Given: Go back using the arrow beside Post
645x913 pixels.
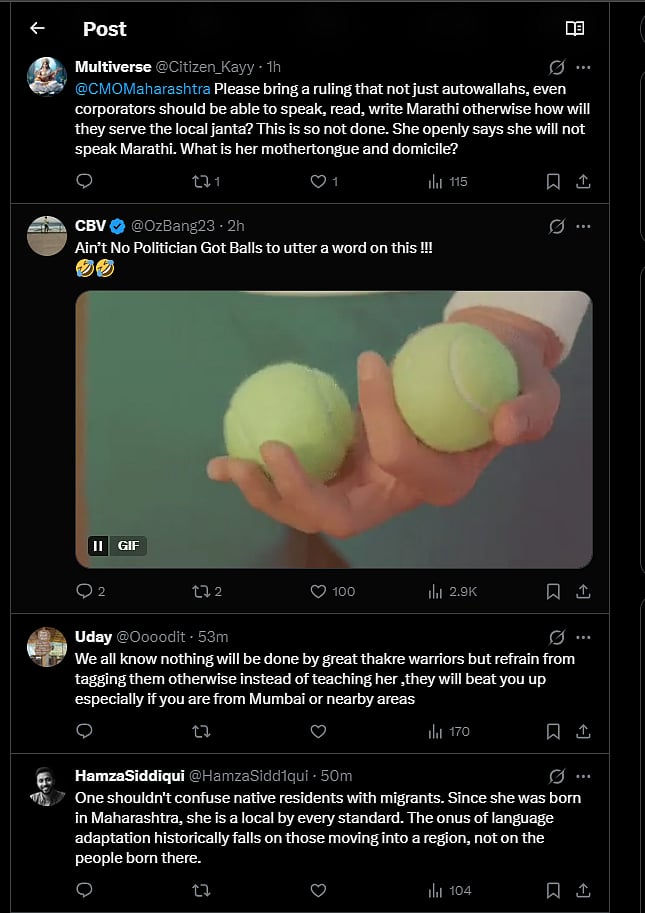Looking at the screenshot, I should tap(37, 28).
